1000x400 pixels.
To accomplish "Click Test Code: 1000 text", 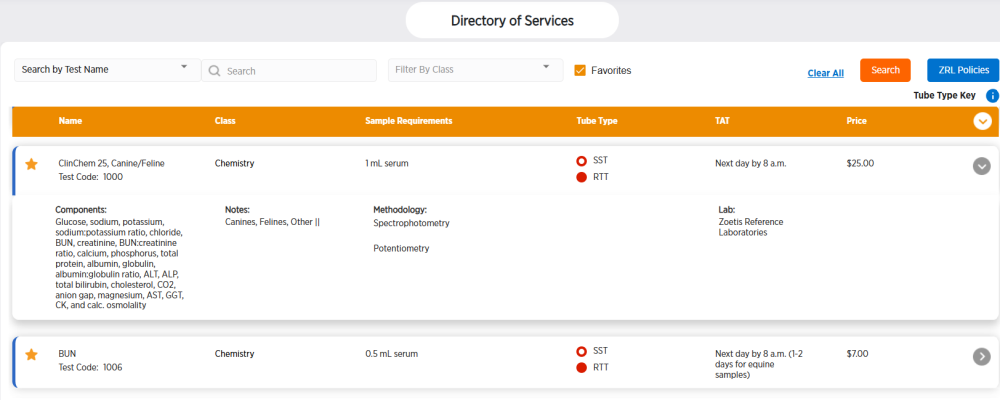I will point(91,177).
